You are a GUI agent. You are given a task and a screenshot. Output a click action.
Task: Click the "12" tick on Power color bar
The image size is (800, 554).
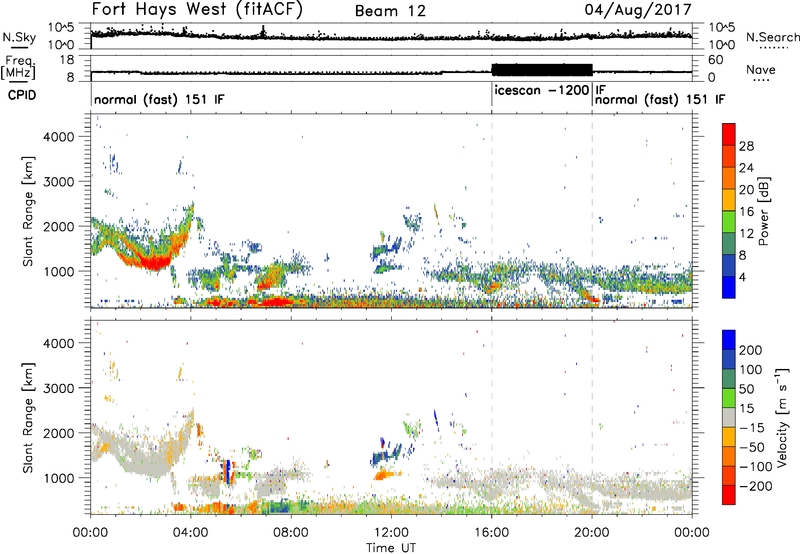746,234
